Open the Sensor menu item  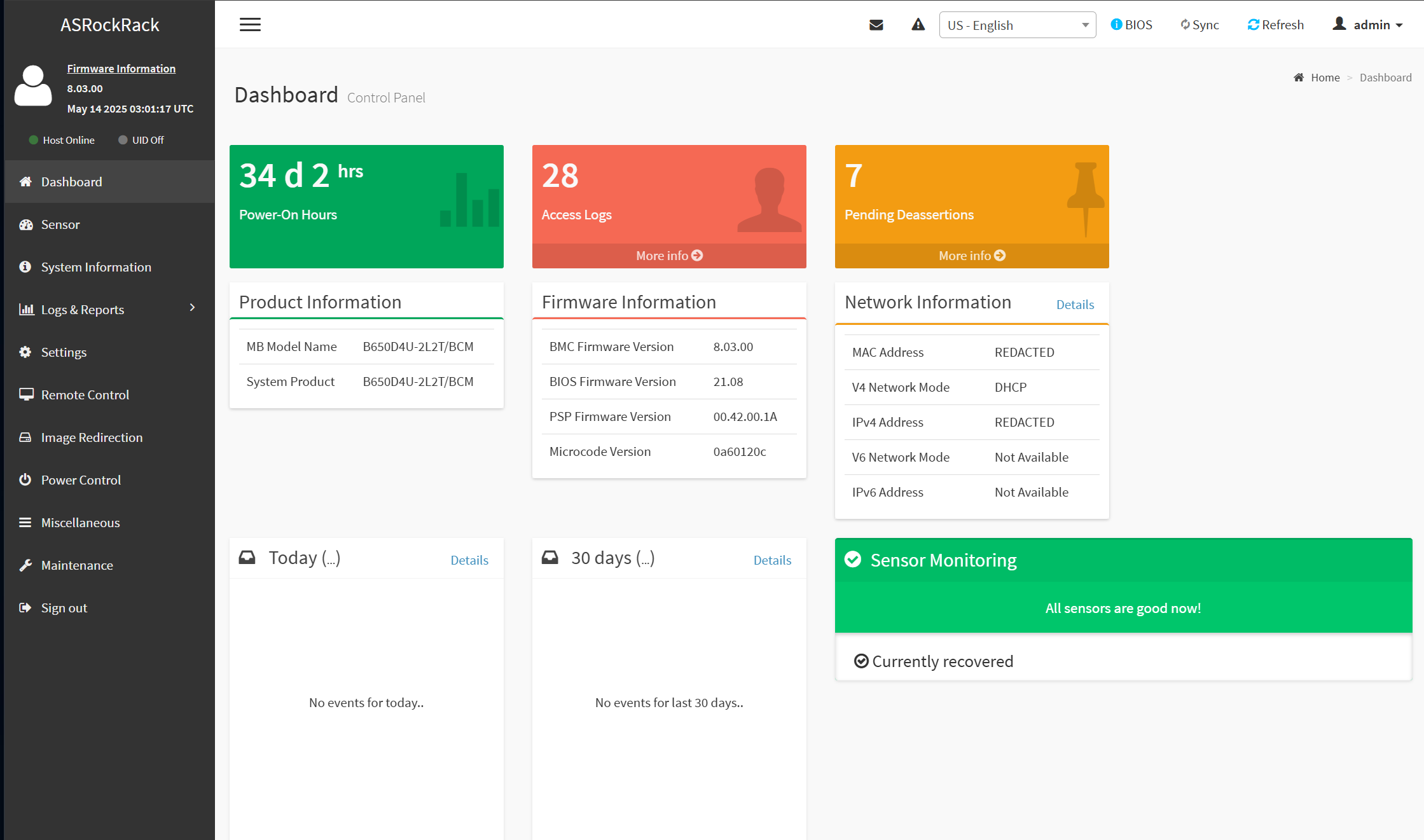point(60,224)
